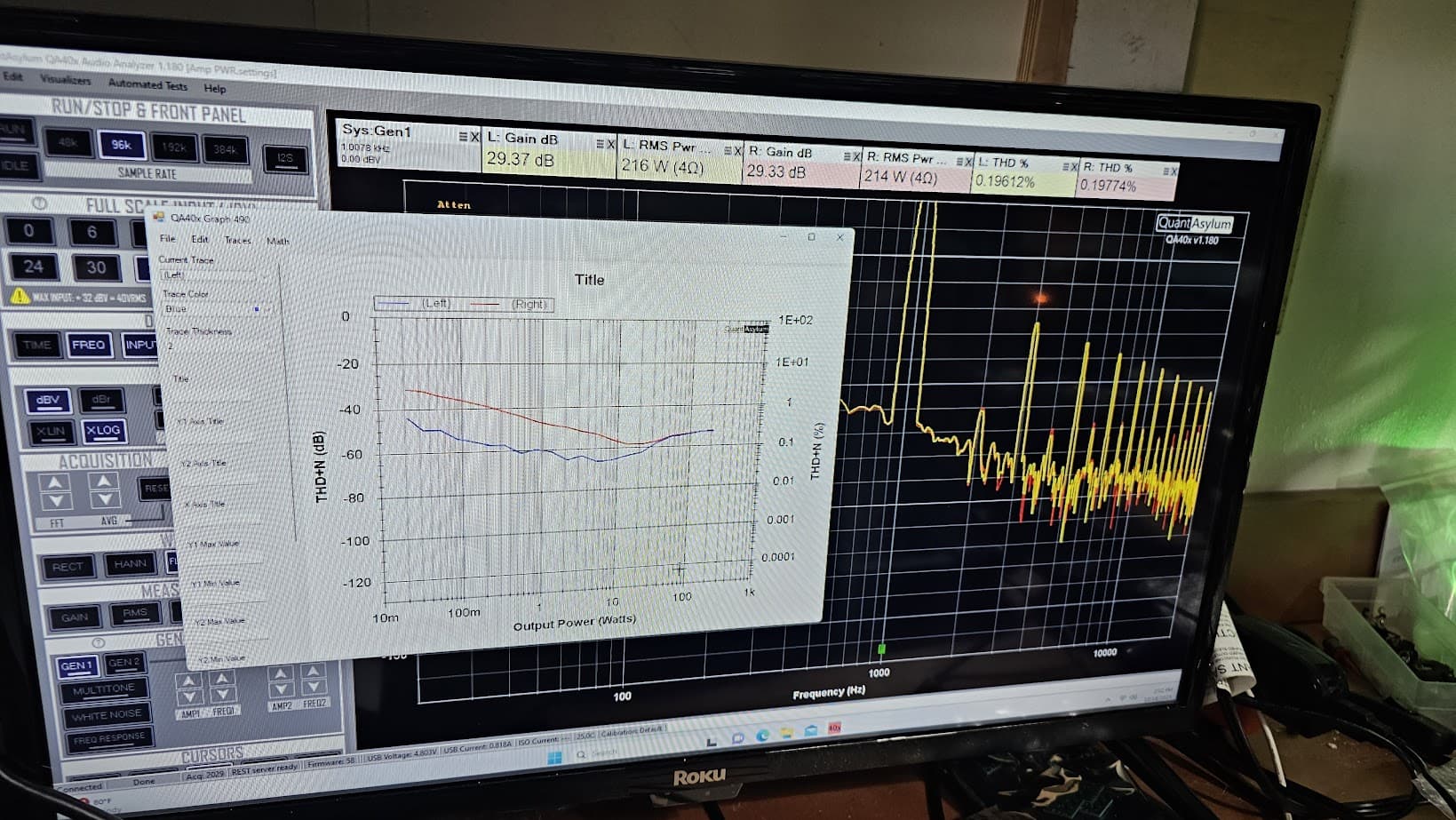Open the L: Gain dB tile menu icon
Viewport: 1456px width, 820px height.
coord(600,143)
